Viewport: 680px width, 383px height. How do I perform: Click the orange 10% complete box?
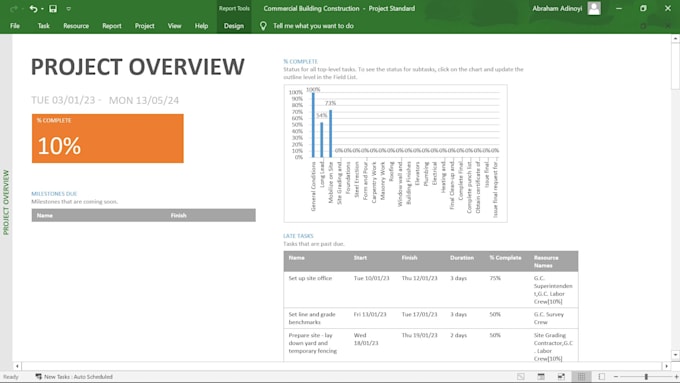(108, 138)
